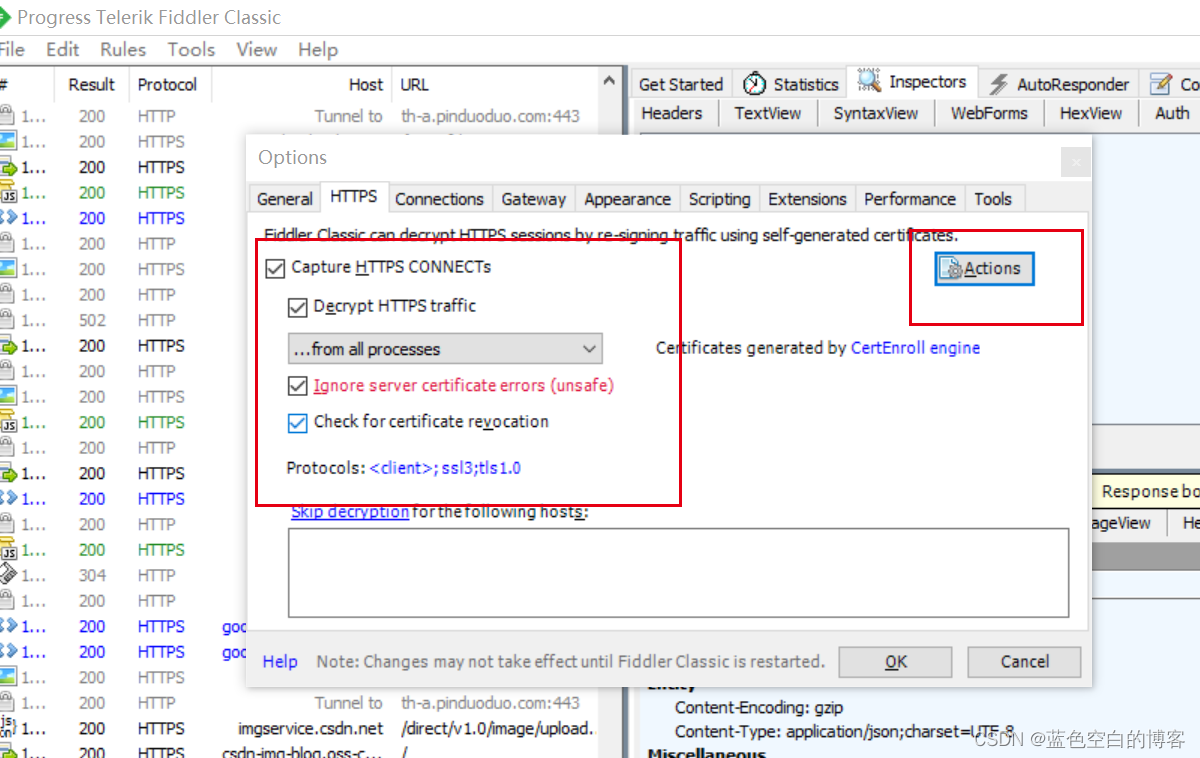Switch to the Scripting tab

(x=719, y=199)
